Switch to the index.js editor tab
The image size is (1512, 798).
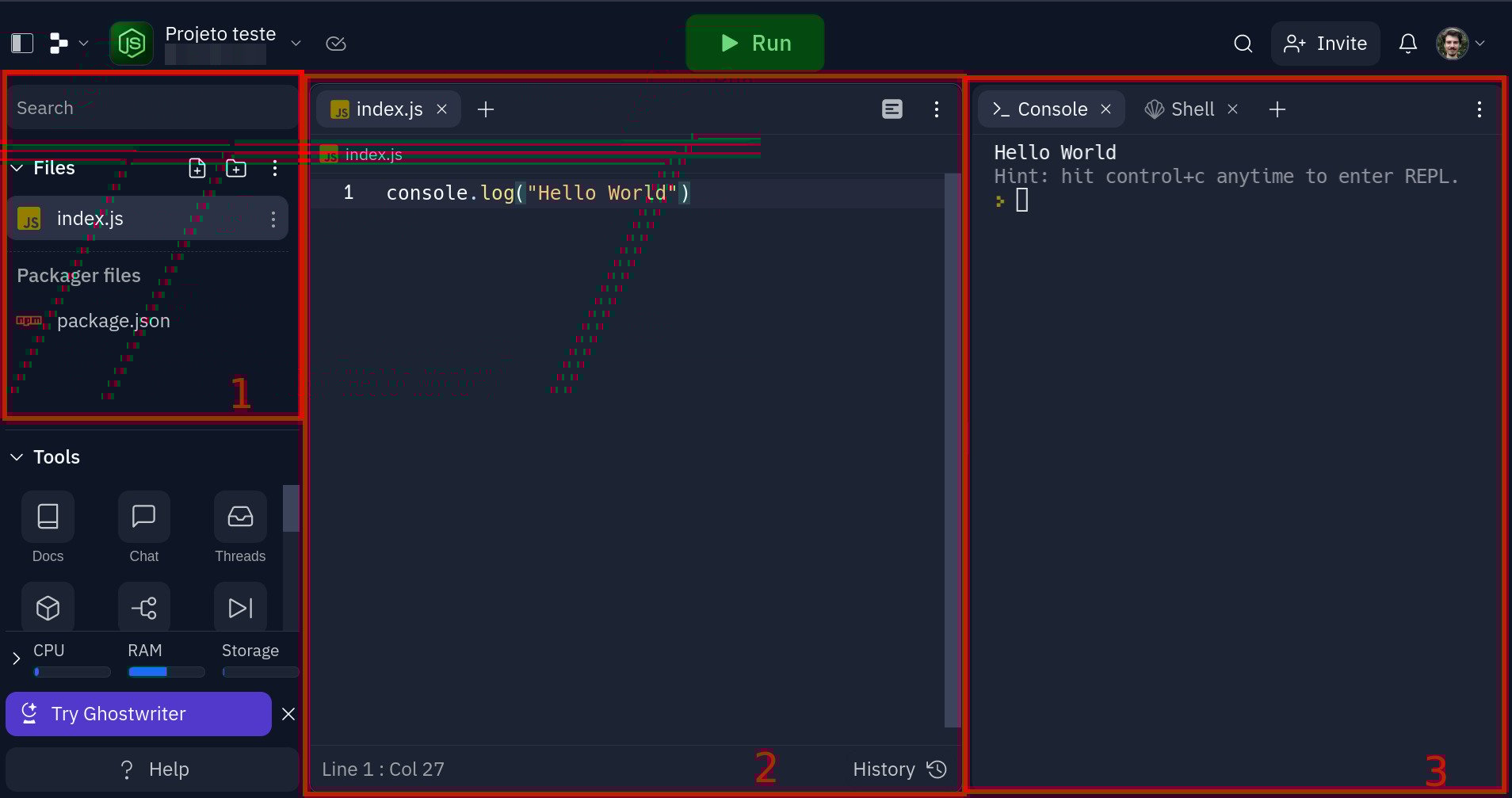388,109
